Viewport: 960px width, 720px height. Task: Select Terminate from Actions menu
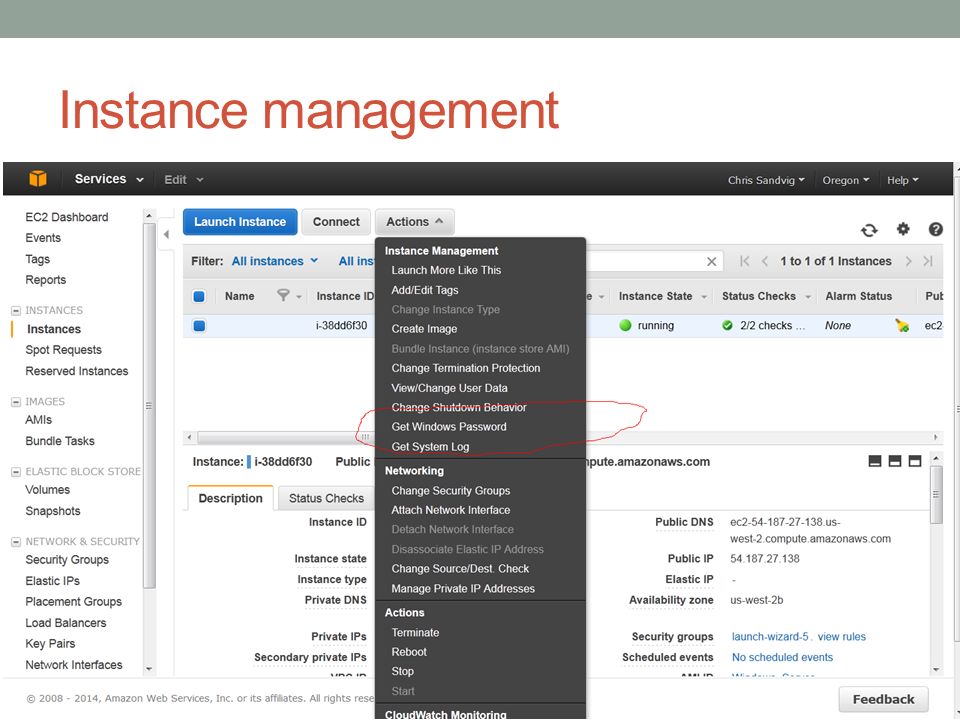click(x=415, y=632)
